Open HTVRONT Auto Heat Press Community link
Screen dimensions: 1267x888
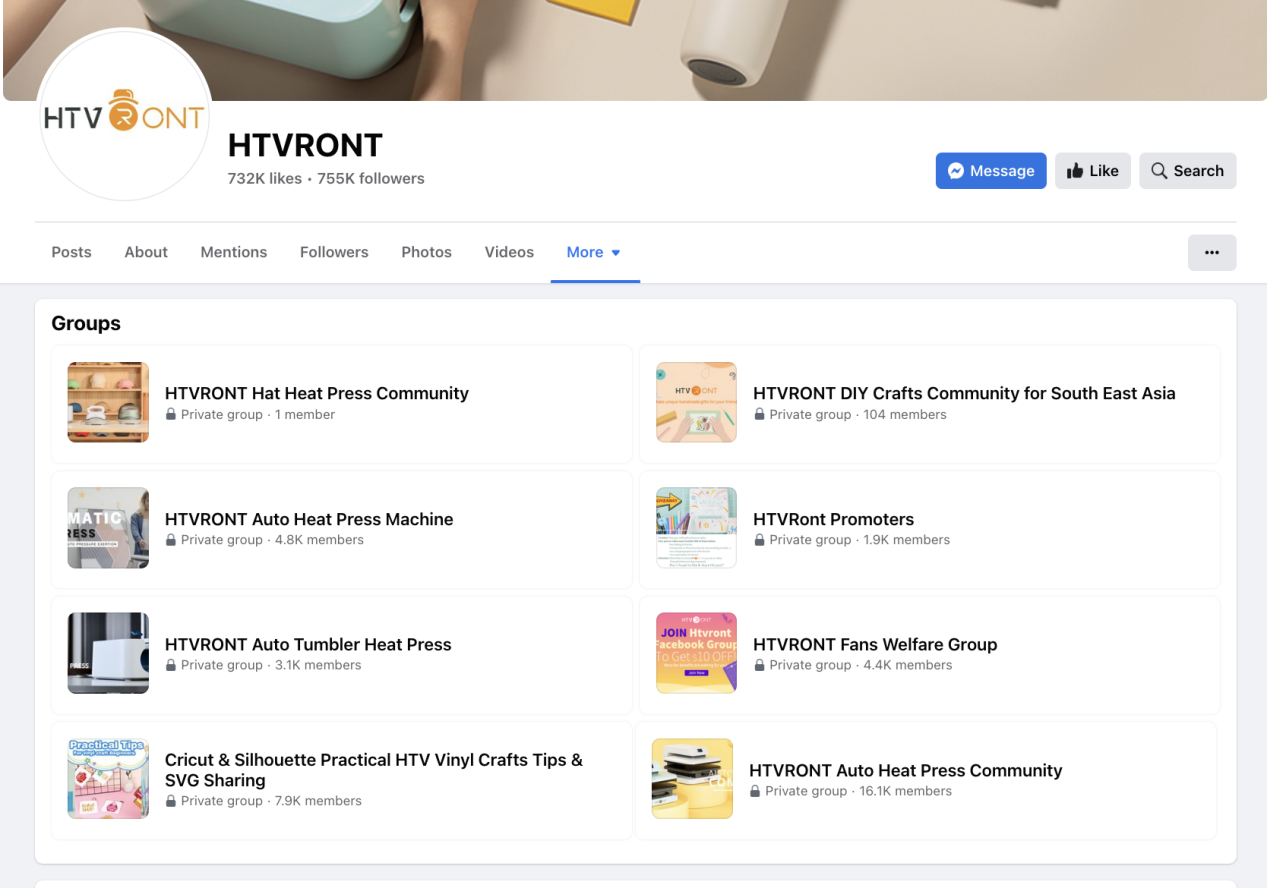[x=905, y=770]
